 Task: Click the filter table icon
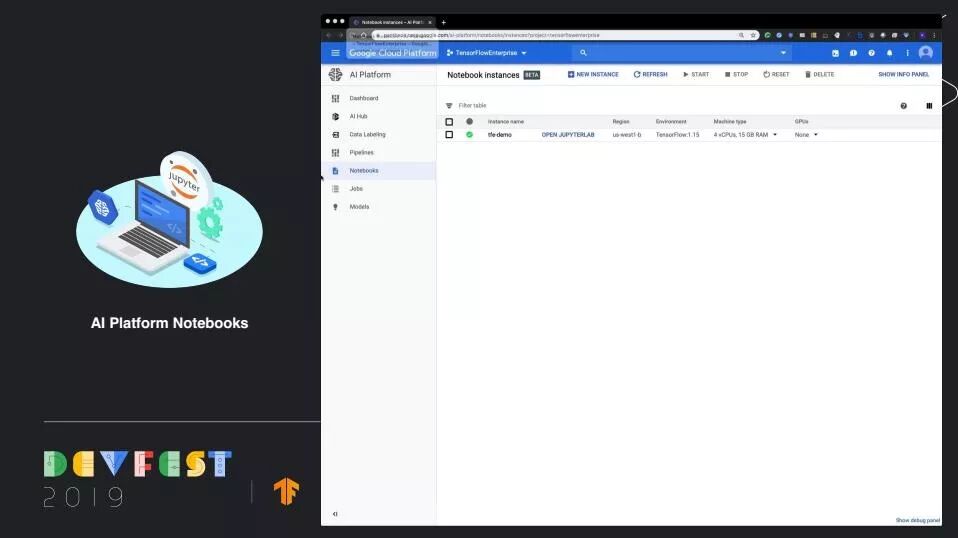[449, 106]
